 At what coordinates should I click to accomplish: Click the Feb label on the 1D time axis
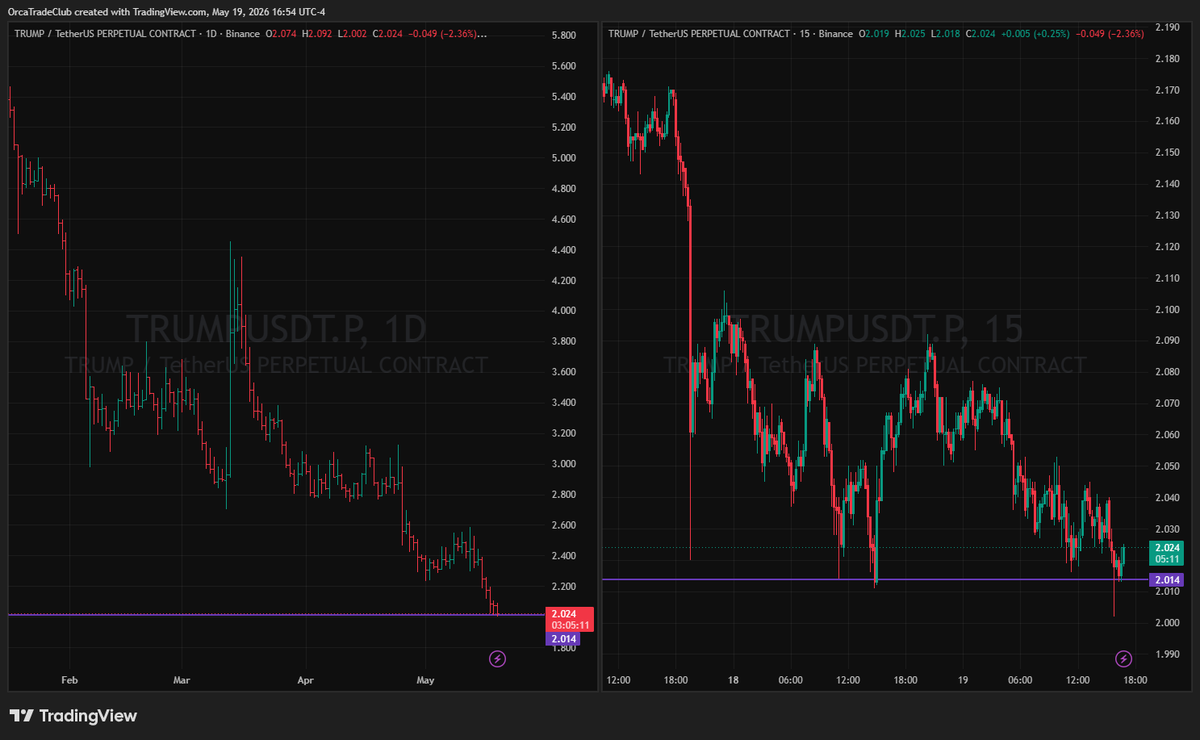coord(69,680)
